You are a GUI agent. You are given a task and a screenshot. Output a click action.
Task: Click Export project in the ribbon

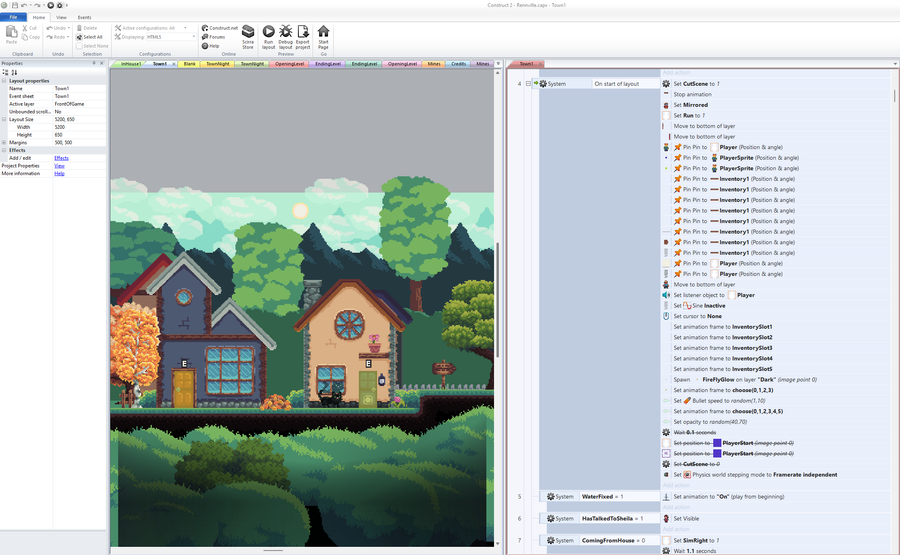pyautogui.click(x=302, y=37)
